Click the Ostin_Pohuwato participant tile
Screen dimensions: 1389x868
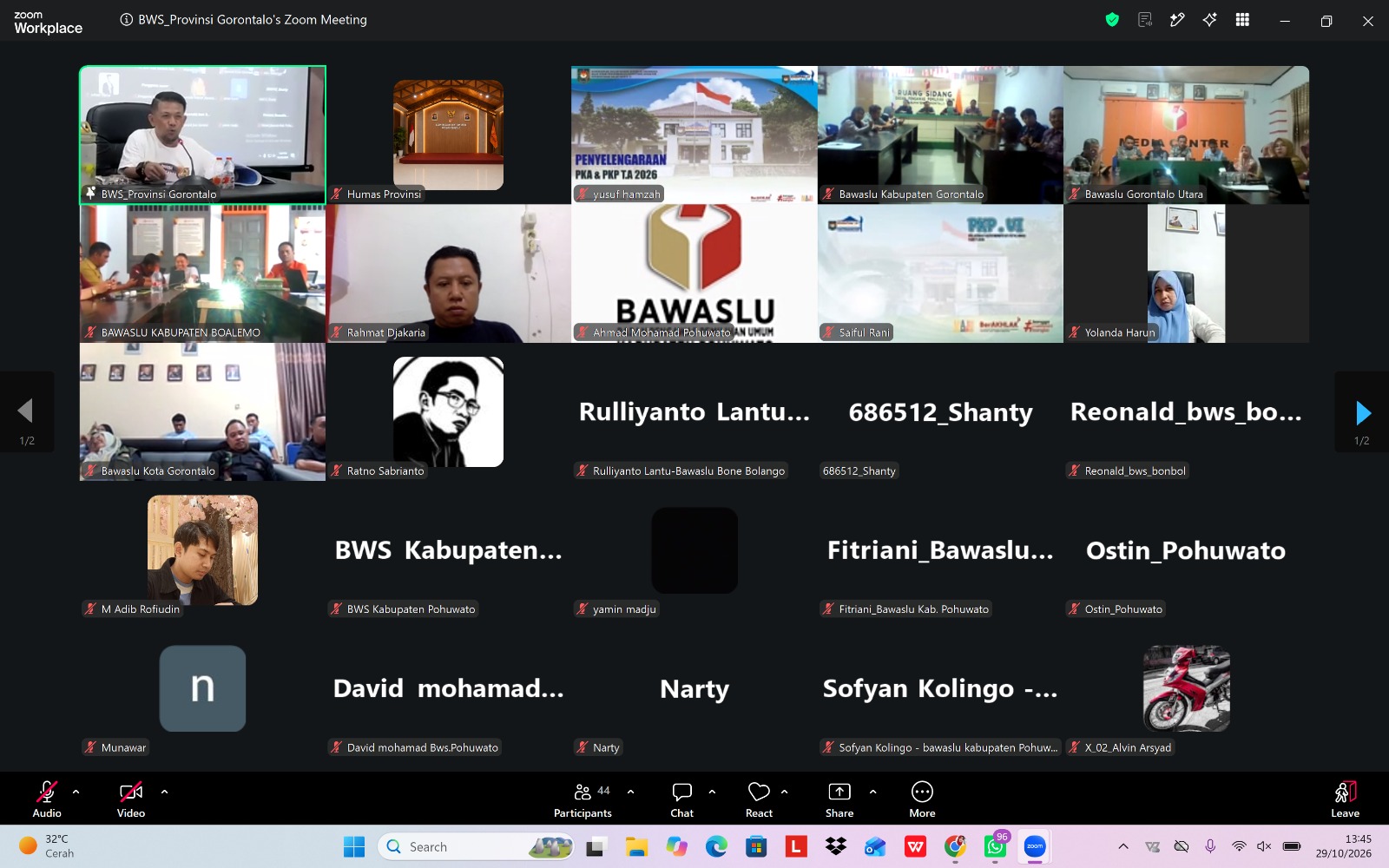(x=1187, y=550)
